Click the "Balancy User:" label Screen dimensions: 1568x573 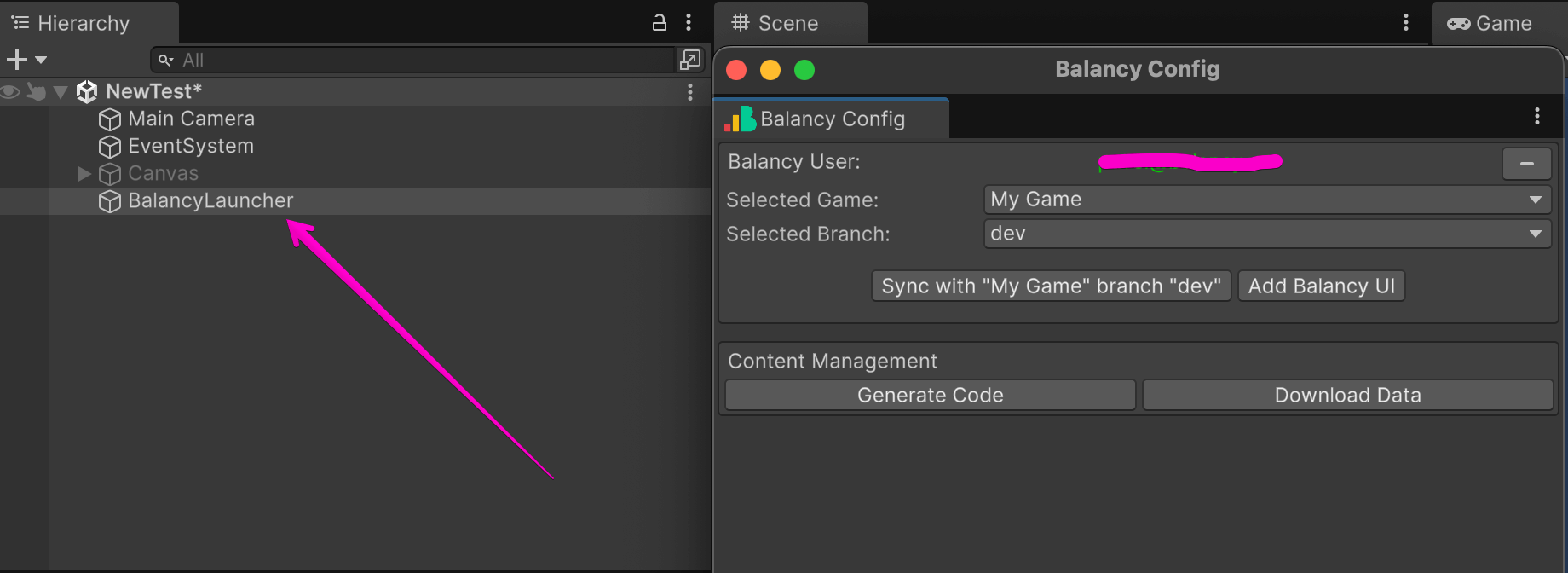[794, 162]
